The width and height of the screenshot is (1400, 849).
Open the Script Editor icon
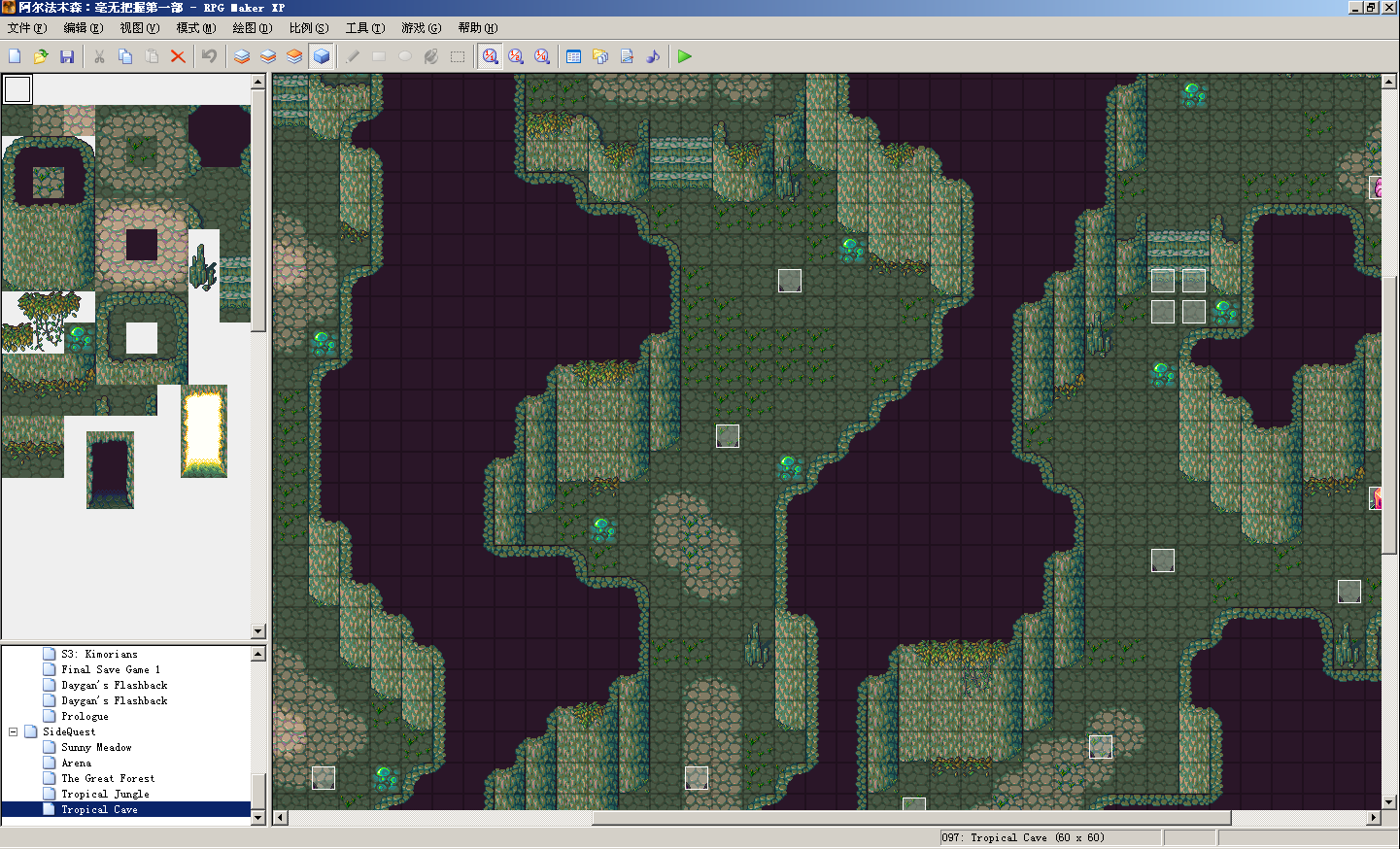tap(627, 56)
